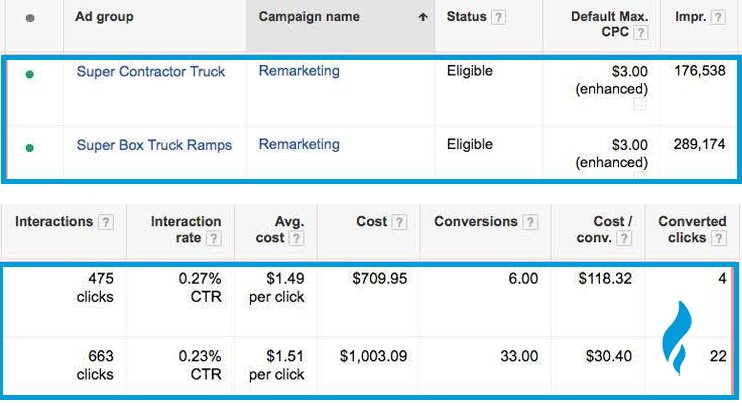
Task: Toggle green status dot for Super Box Truck Ramps
Action: (29, 147)
